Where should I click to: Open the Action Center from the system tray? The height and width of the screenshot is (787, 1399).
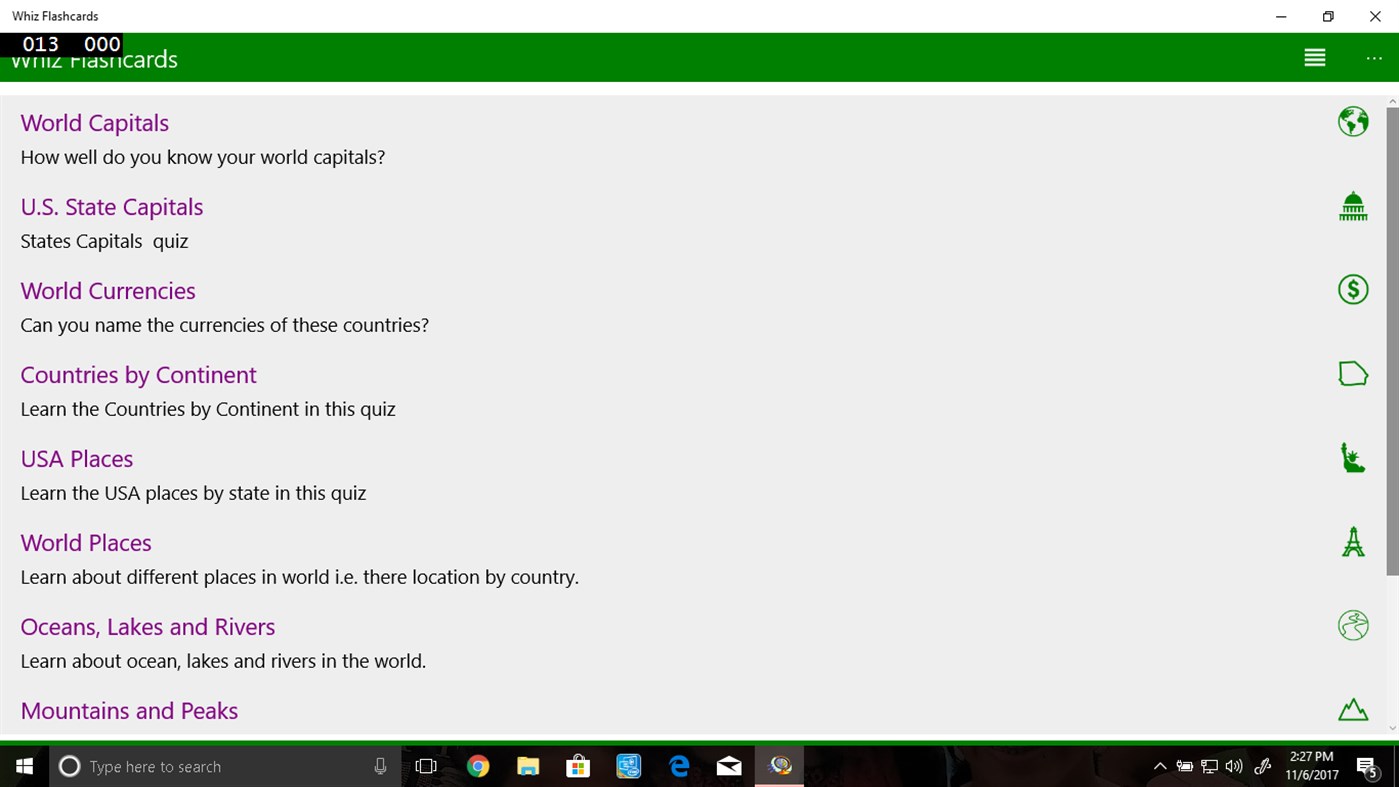tap(1368, 766)
